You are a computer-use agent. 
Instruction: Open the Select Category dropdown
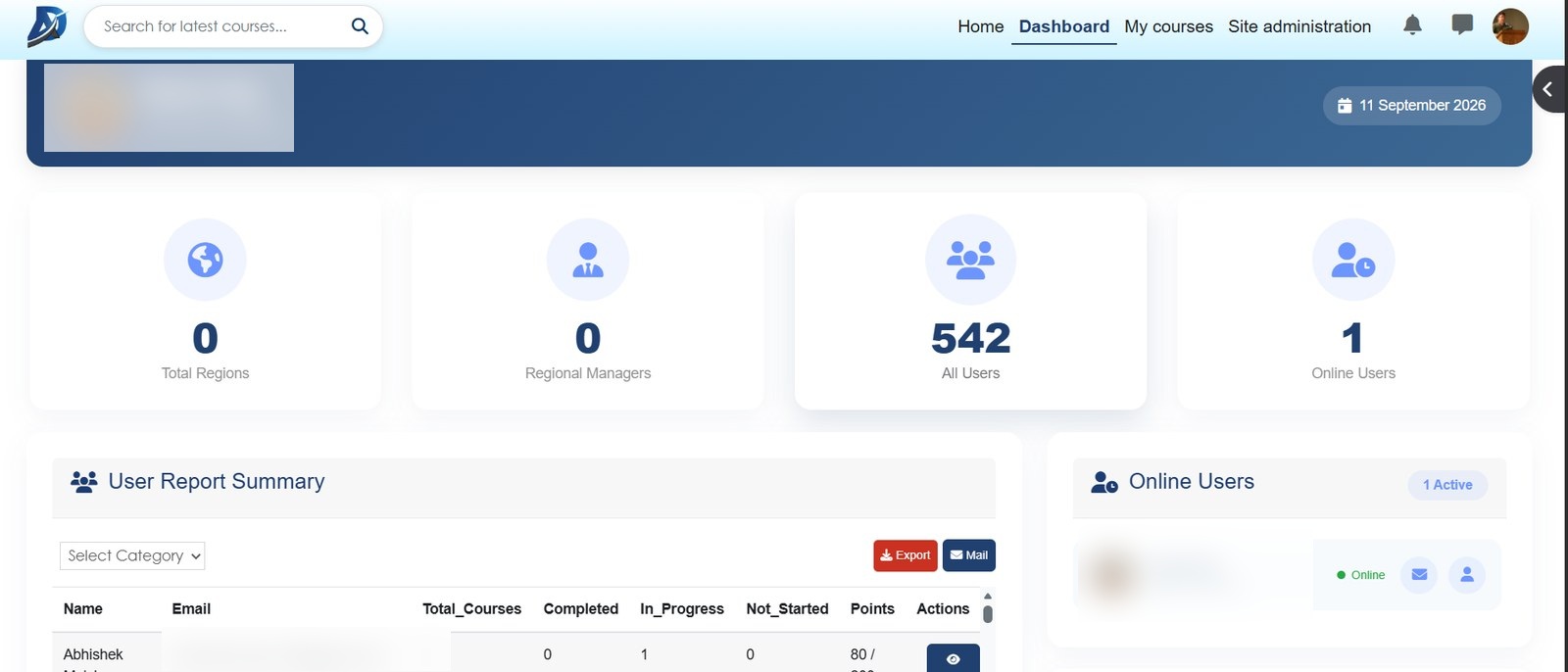pos(132,555)
